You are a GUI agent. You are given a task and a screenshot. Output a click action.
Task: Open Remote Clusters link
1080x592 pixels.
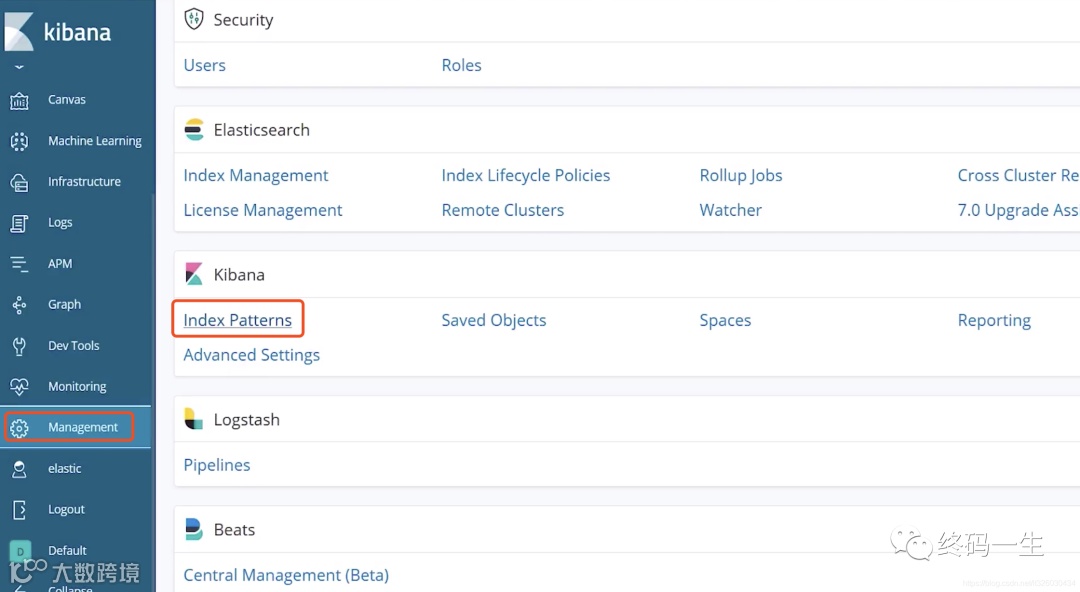pyautogui.click(x=503, y=210)
